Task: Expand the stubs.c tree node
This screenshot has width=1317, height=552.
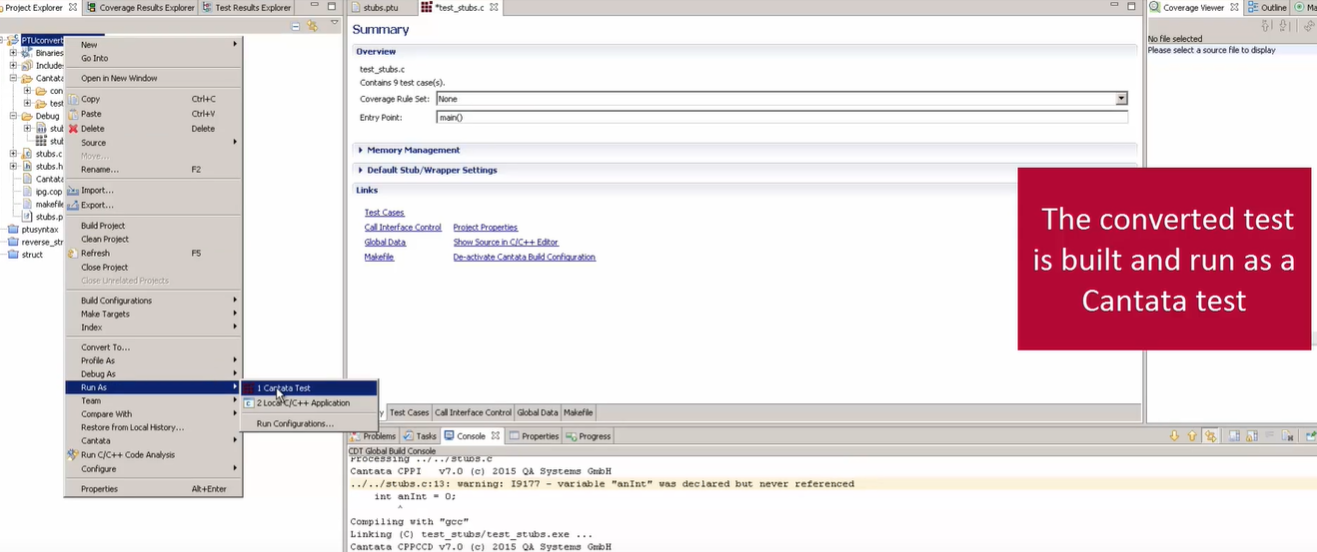Action: (14, 154)
